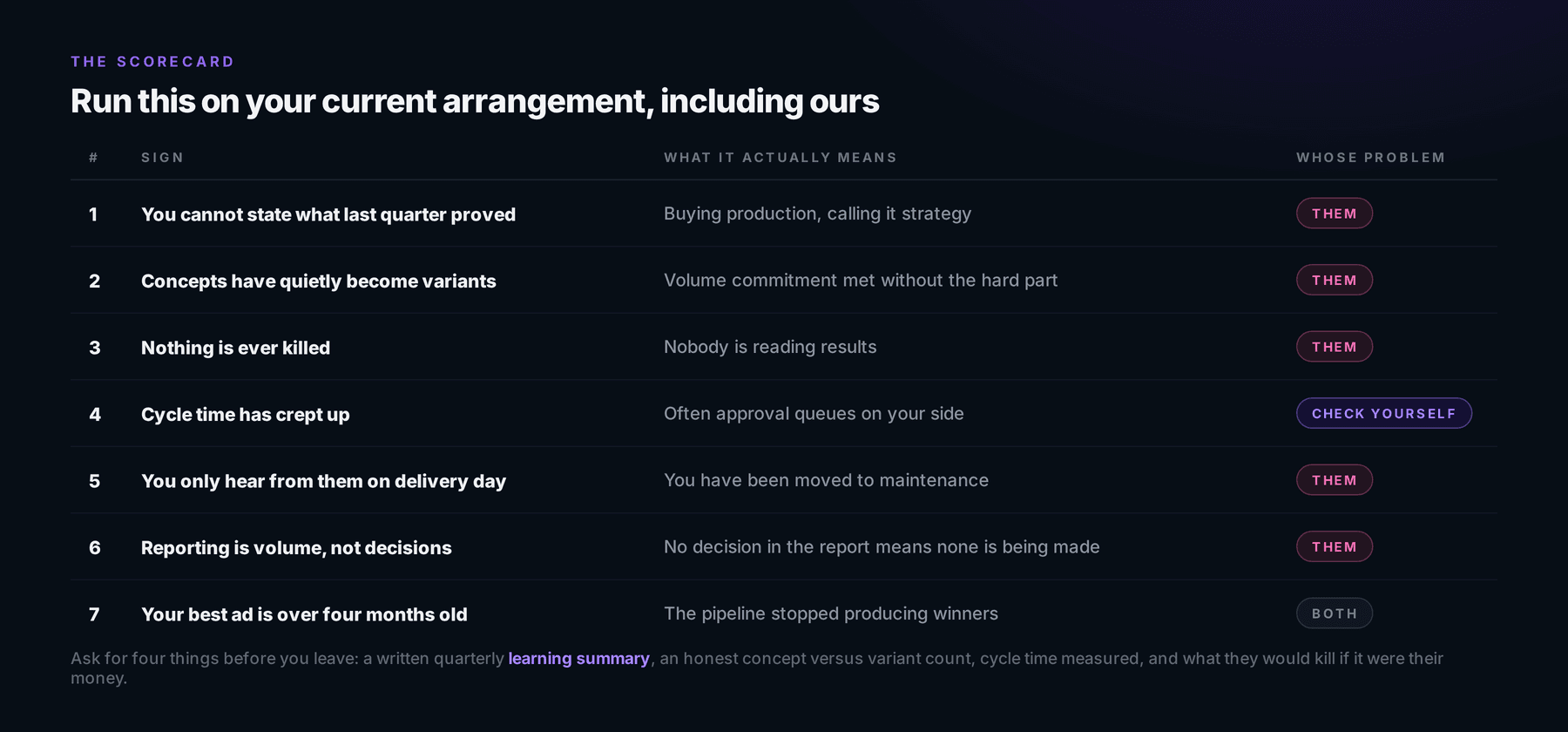Click 'Nobody is reading results' text
The height and width of the screenshot is (732, 1568).
tap(770, 347)
